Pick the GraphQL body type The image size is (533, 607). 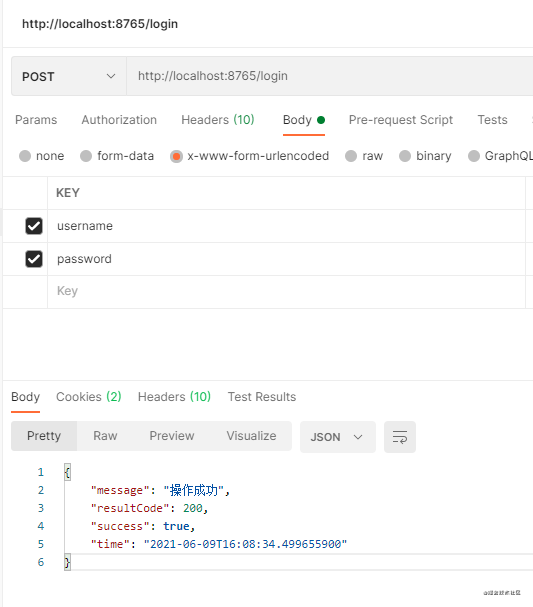(x=474, y=156)
